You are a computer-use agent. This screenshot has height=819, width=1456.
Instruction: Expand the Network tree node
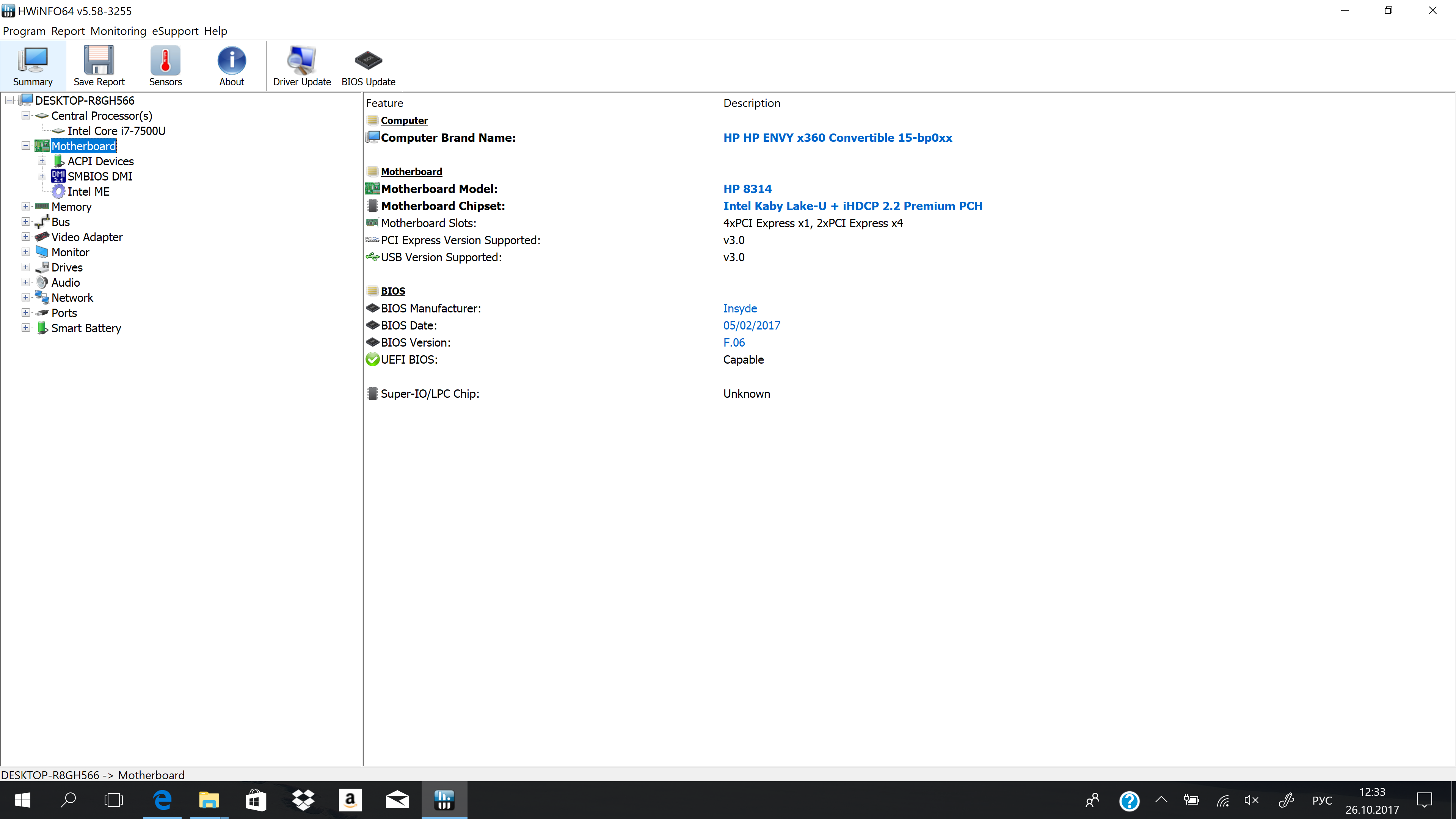pyautogui.click(x=25, y=297)
